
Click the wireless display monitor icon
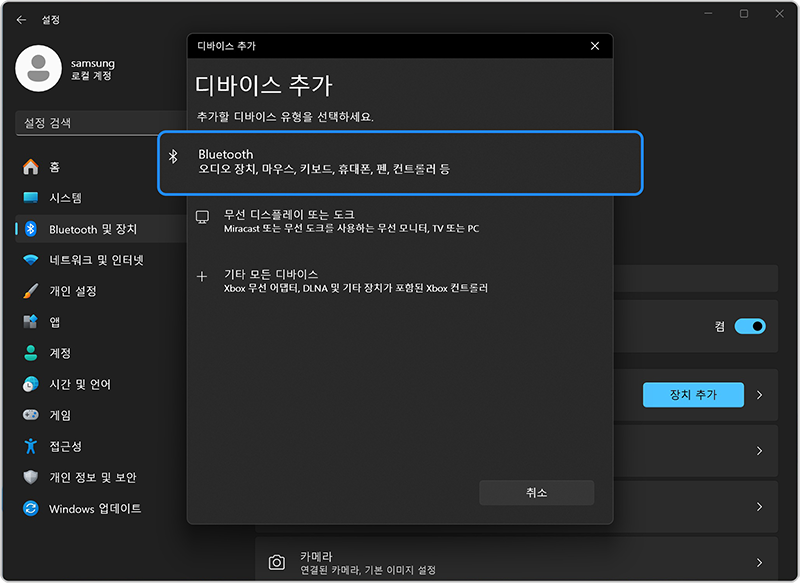[203, 217]
